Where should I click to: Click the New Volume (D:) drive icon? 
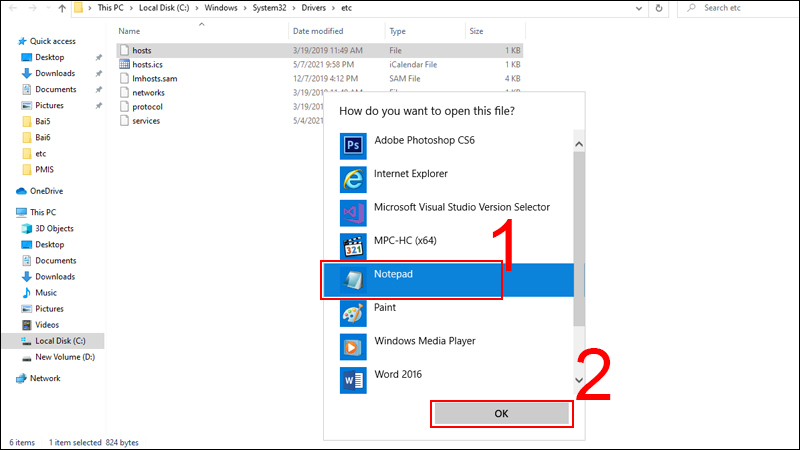[x=27, y=358]
